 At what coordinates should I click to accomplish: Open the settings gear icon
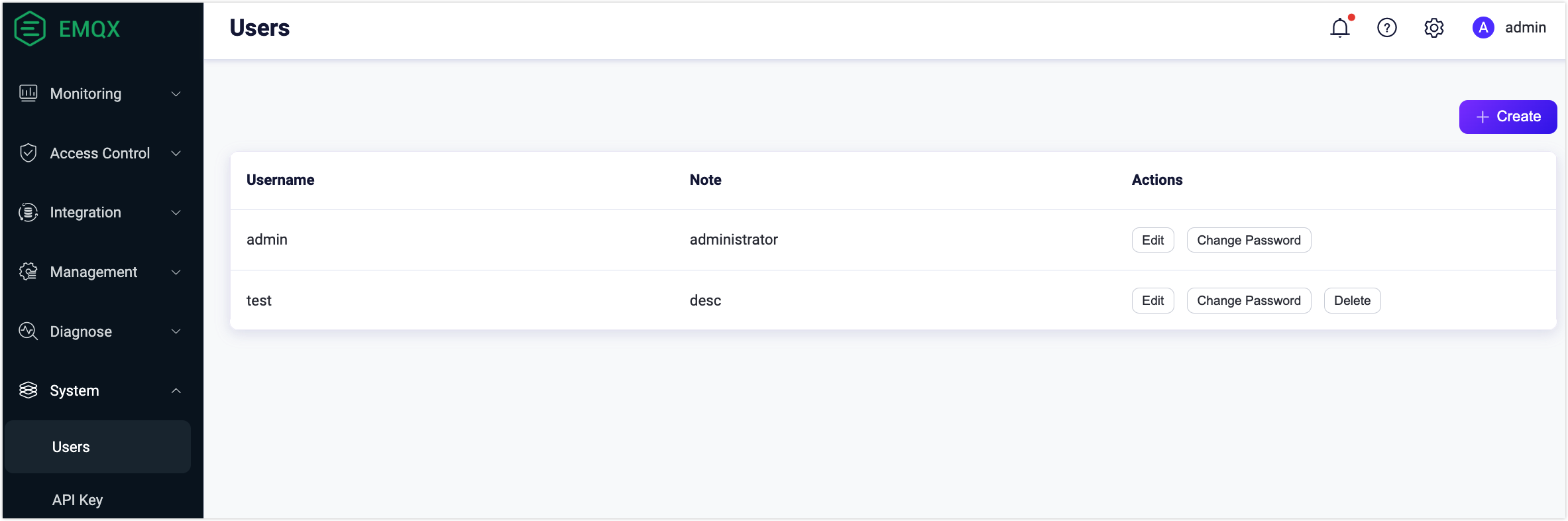pyautogui.click(x=1434, y=28)
